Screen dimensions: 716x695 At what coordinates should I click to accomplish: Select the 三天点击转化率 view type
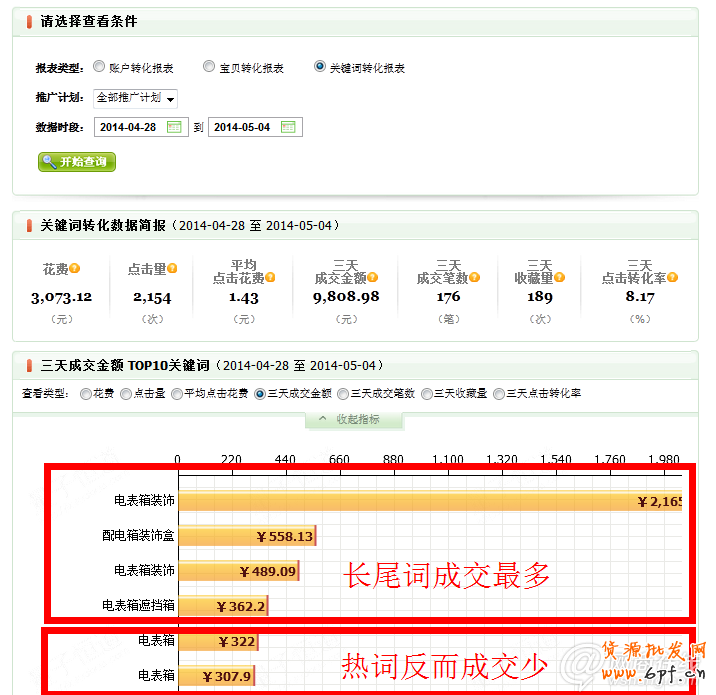click(499, 394)
